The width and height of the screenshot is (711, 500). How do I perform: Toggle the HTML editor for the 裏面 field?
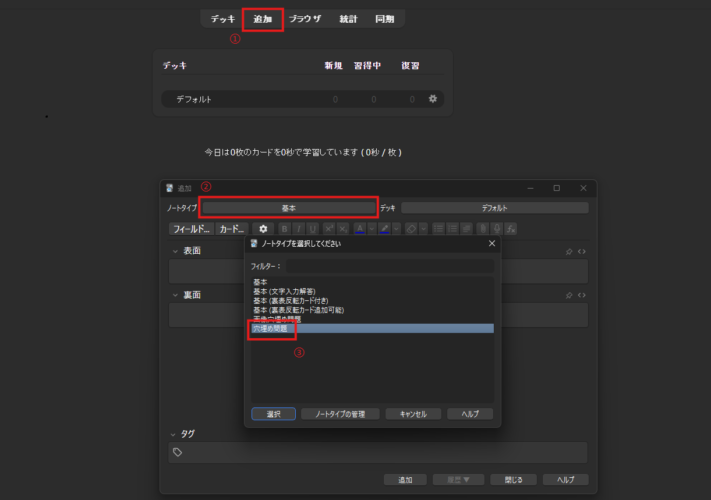click(582, 296)
